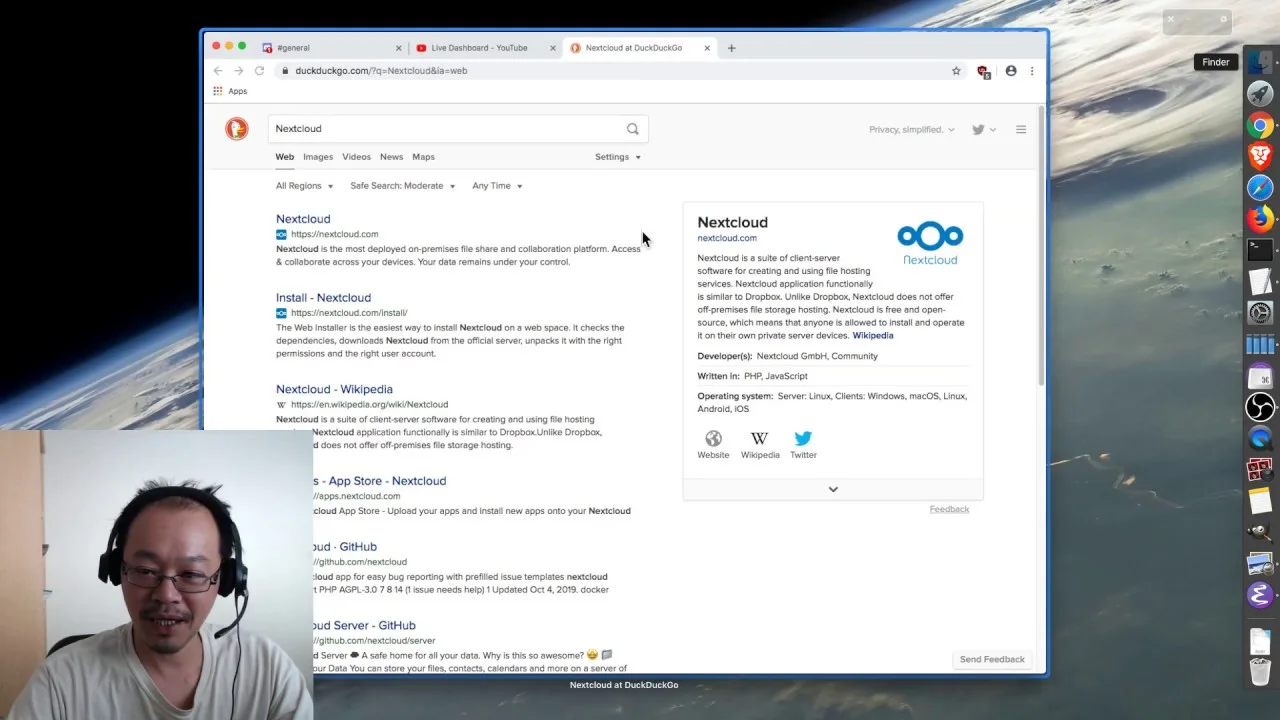The height and width of the screenshot is (720, 1280).
Task: Open Chrome from the dock
Action: pyautogui.click(x=1260, y=125)
